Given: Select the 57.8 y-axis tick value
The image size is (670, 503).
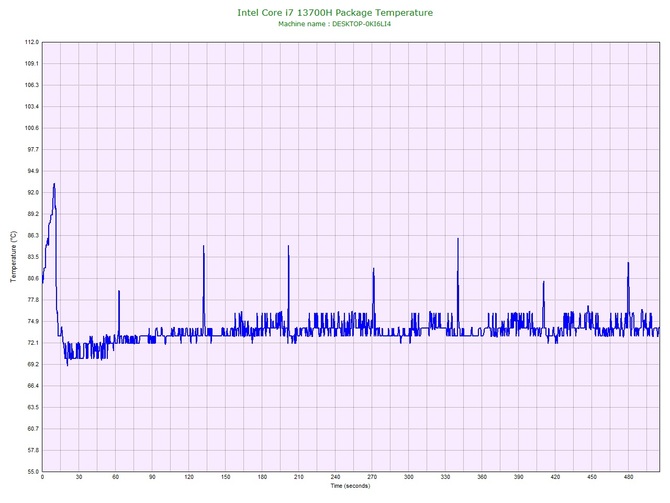Looking at the screenshot, I should click(33, 450).
